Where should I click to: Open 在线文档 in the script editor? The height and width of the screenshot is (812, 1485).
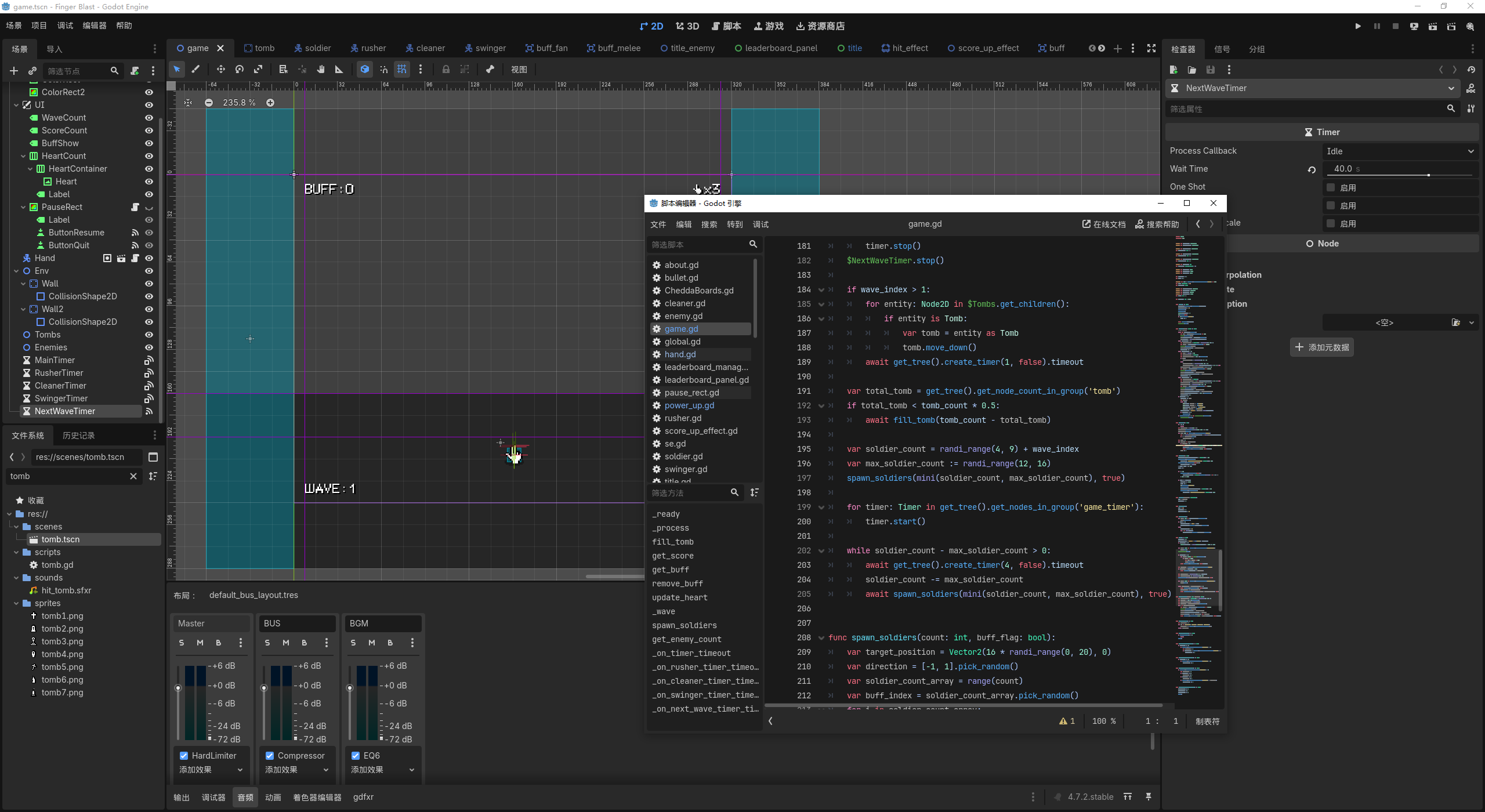pos(1104,224)
